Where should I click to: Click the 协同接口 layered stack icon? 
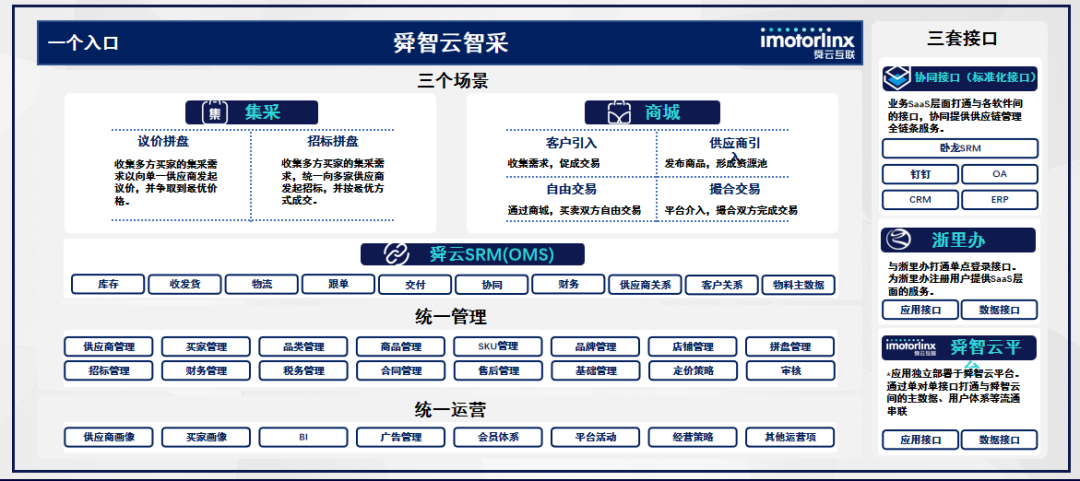(x=897, y=78)
